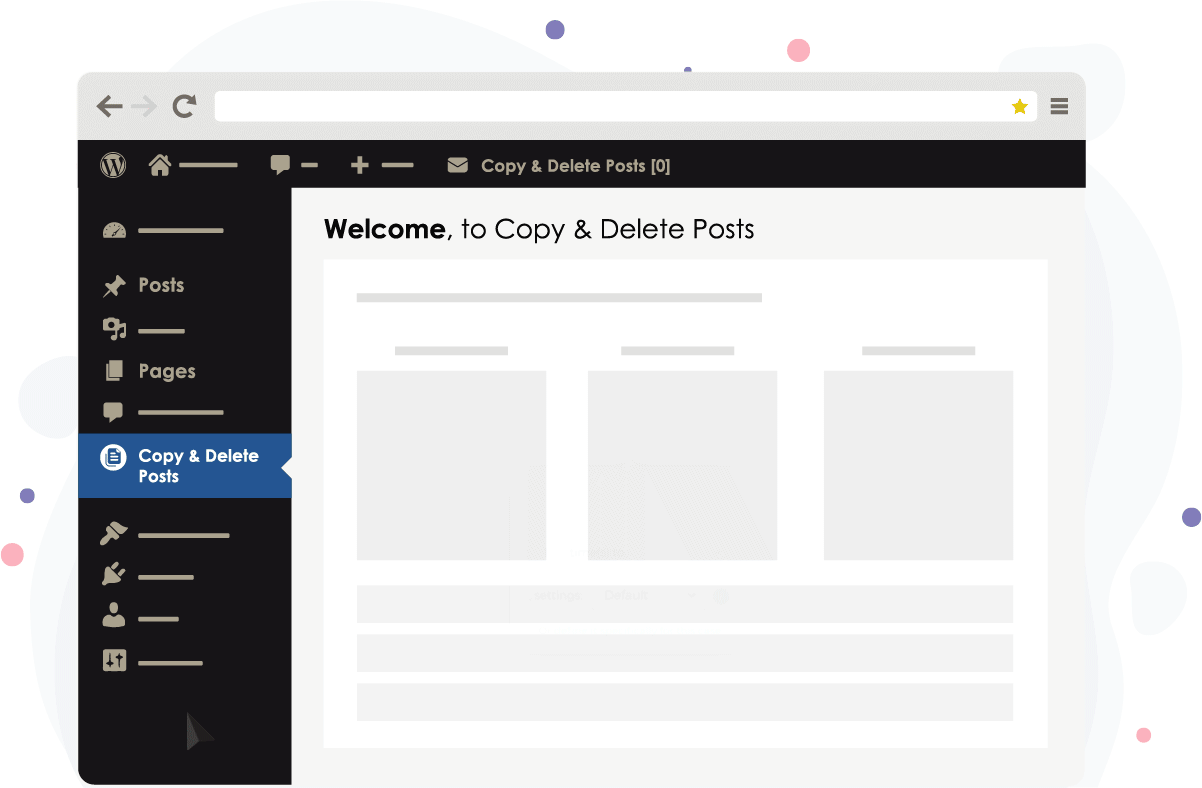Click the envelope icon in admin bar
The image size is (1202, 788).
pos(457,165)
